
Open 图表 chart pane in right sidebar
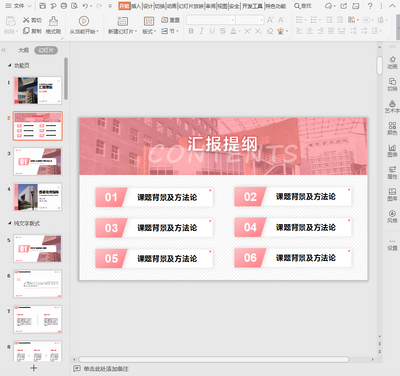click(x=392, y=150)
